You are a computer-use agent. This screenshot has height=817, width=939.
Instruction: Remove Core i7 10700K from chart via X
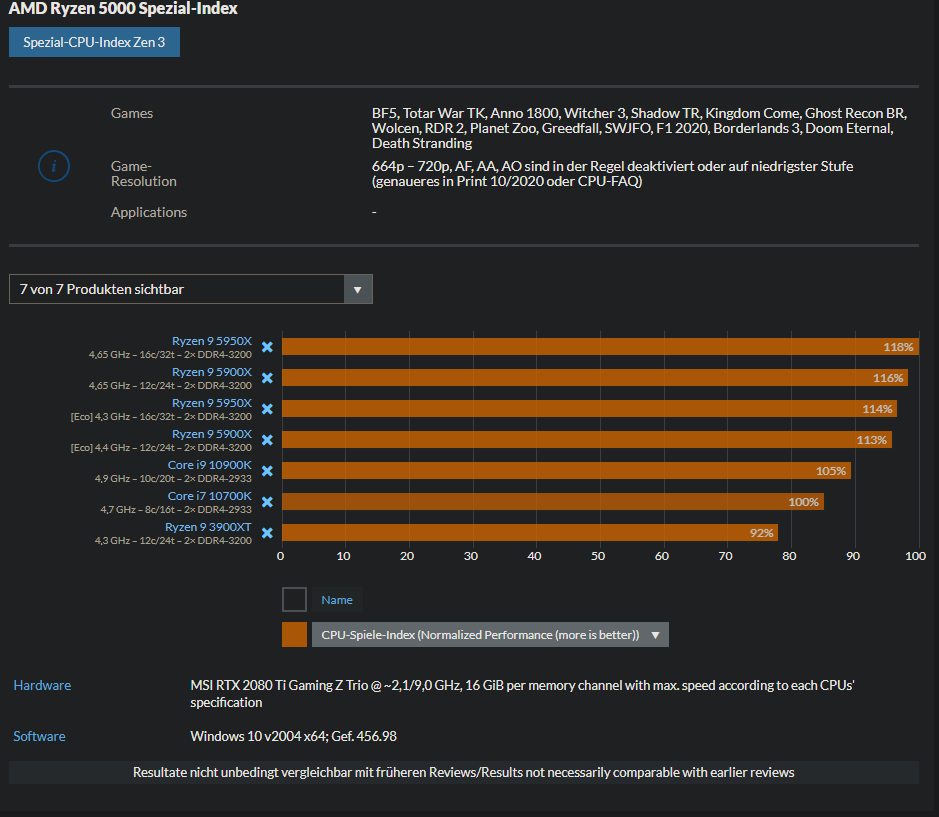click(267, 502)
